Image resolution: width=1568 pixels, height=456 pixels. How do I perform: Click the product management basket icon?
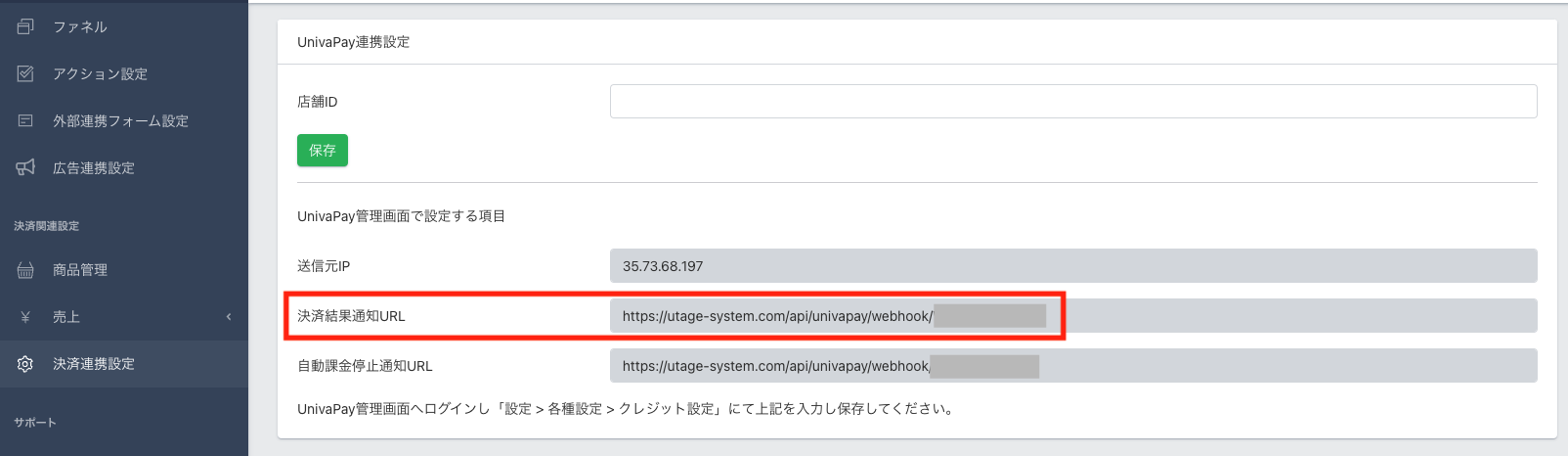tap(25, 270)
